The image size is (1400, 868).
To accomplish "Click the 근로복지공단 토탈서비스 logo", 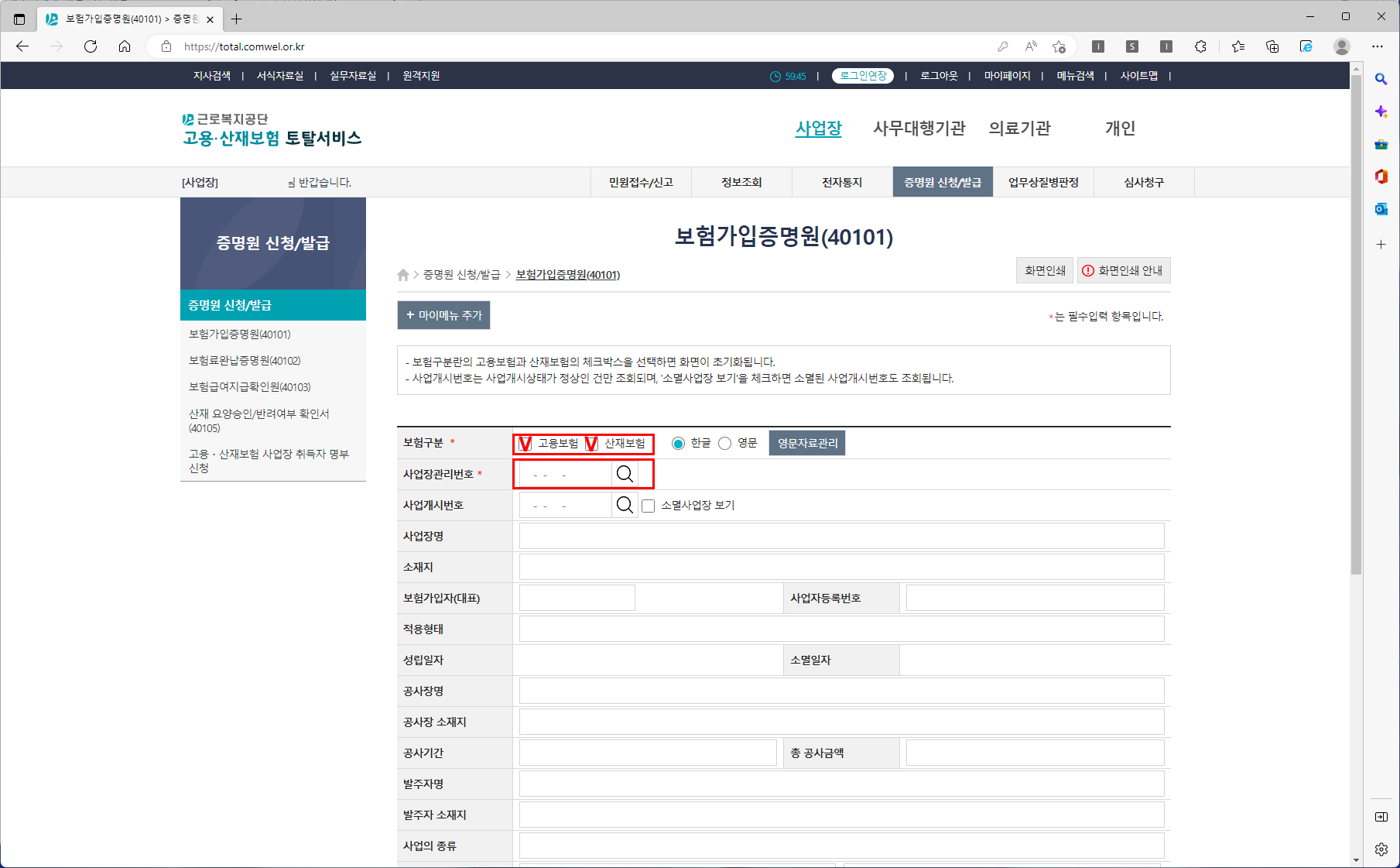I will click(x=272, y=129).
